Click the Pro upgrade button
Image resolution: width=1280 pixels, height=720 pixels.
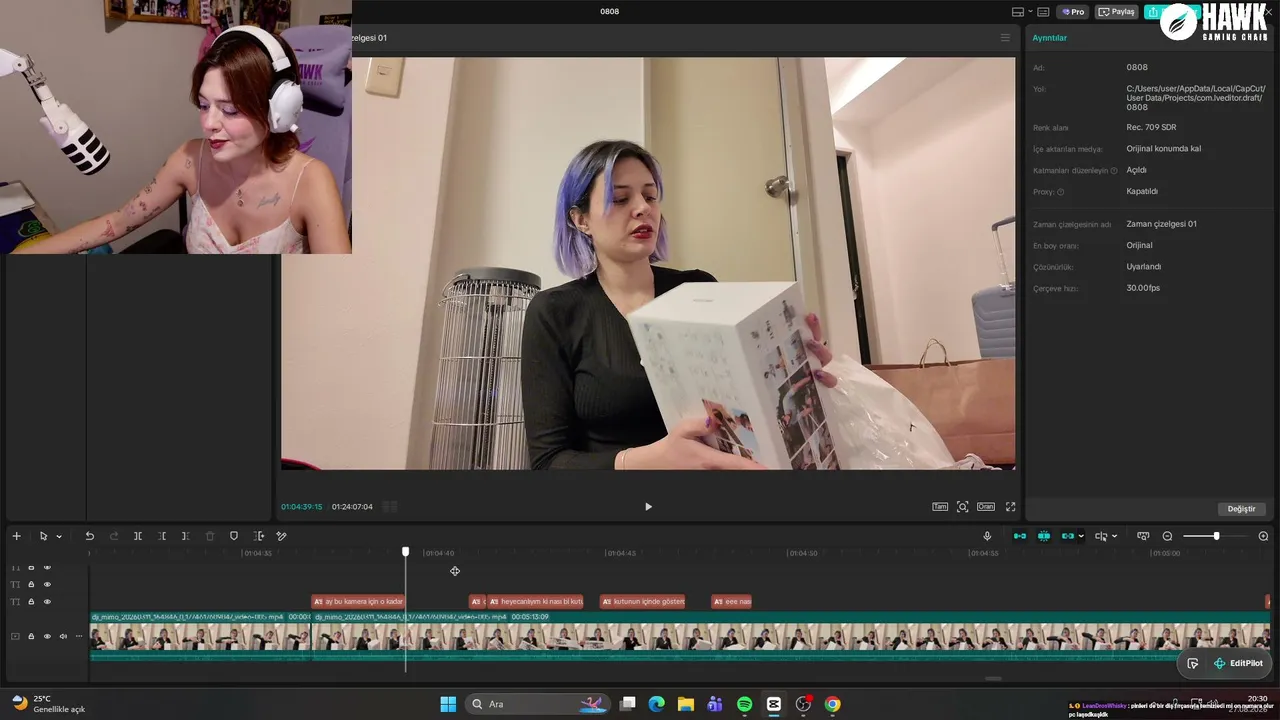1074,12
